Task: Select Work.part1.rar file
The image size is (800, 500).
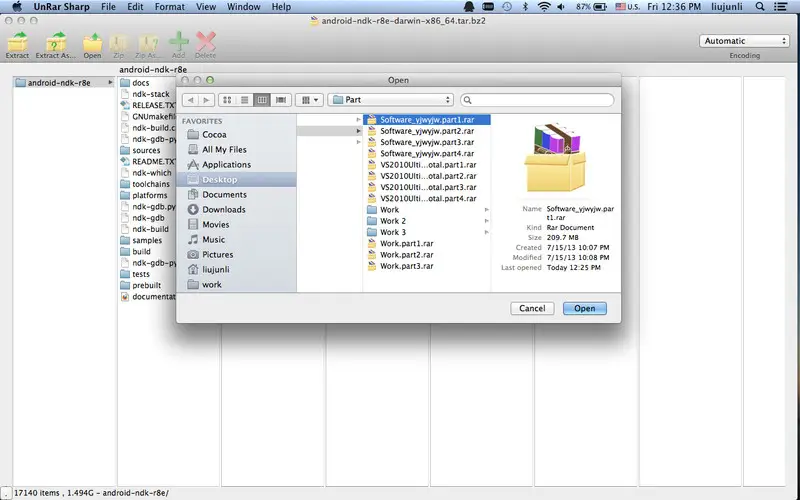Action: [407, 243]
